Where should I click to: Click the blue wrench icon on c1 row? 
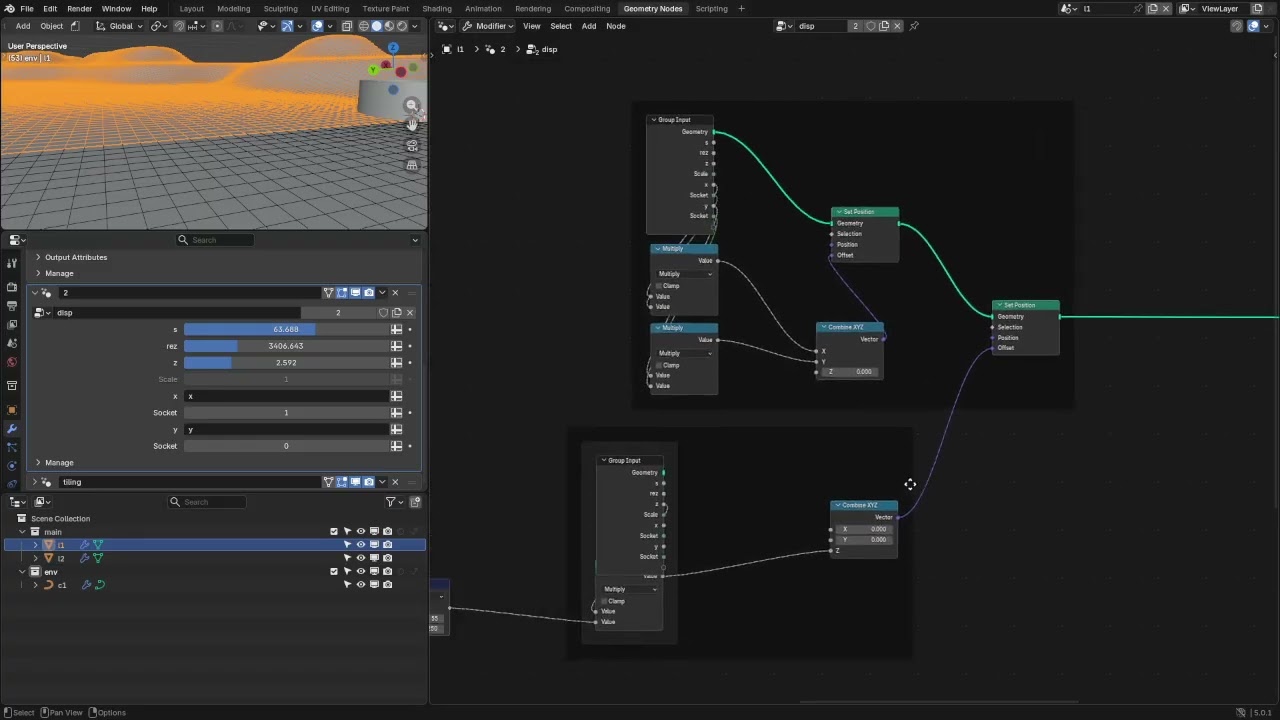(86, 585)
